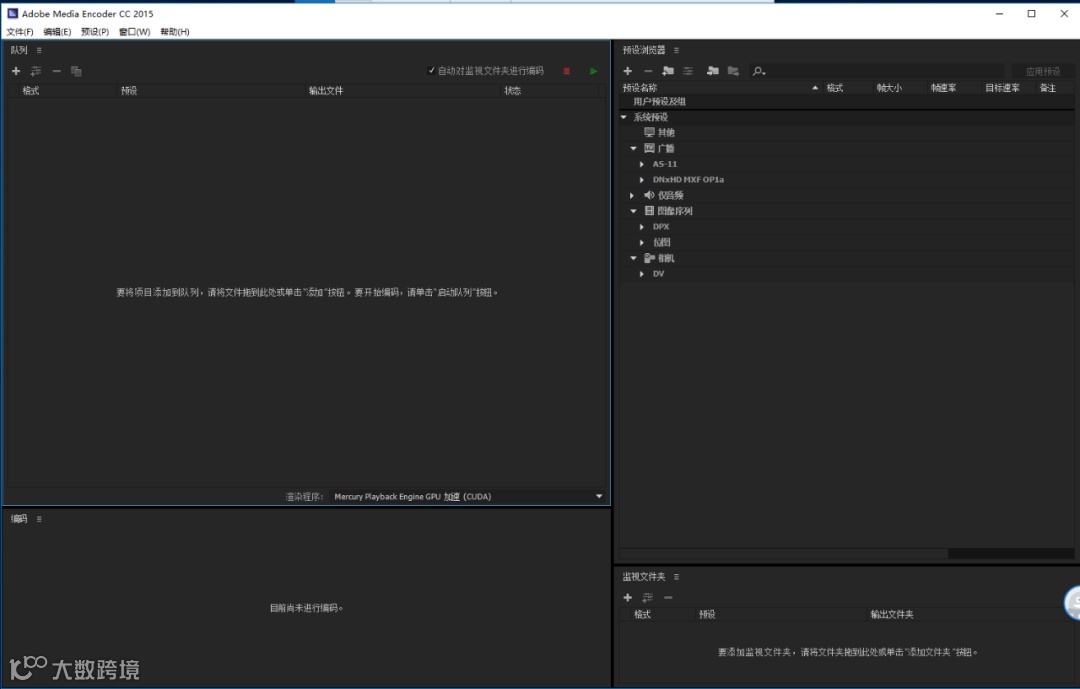Import presets folder icon
The image size is (1080, 689).
click(713, 71)
